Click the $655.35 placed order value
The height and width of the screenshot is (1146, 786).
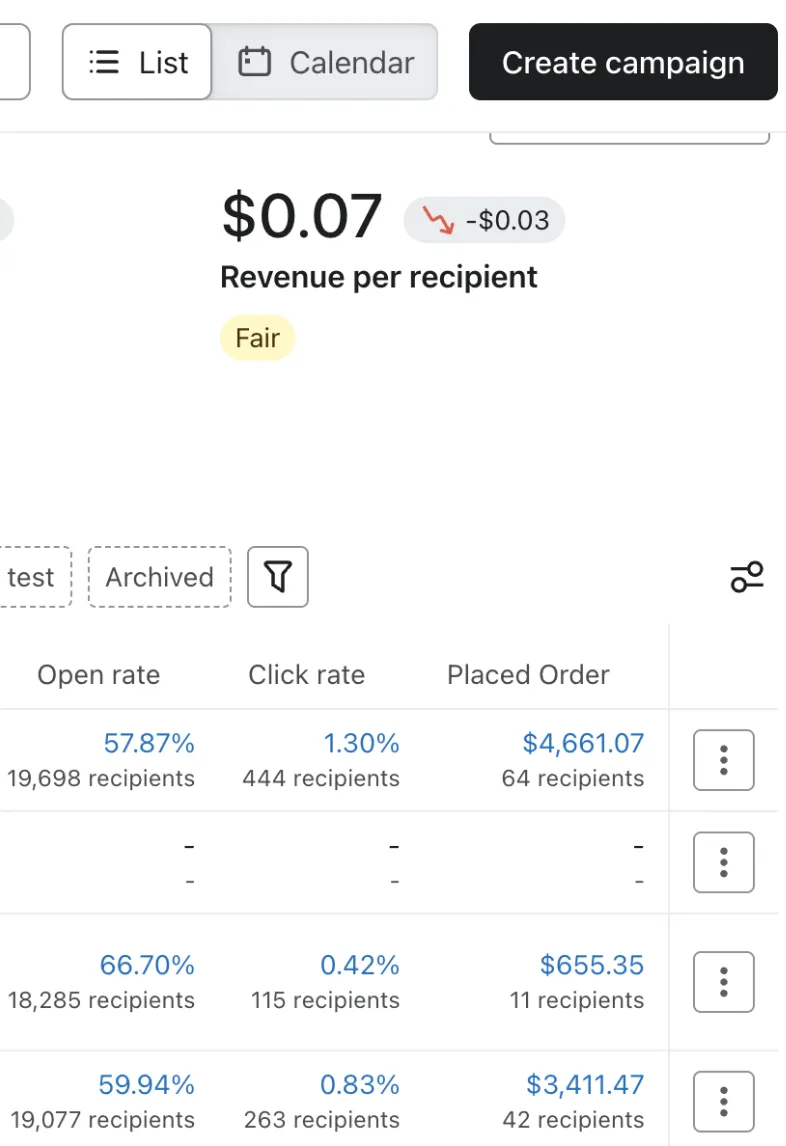pos(592,965)
